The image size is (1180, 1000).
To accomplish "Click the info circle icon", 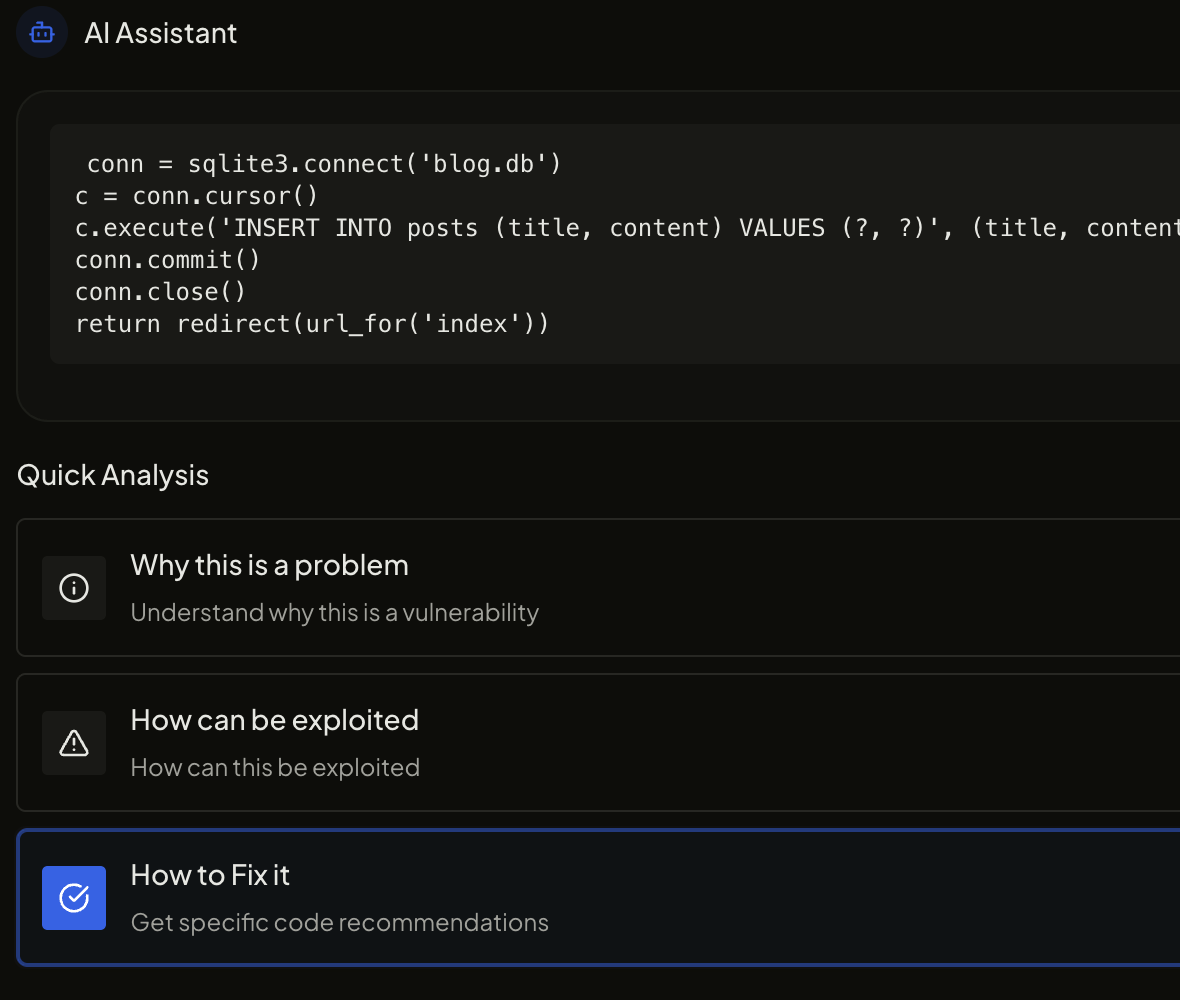I will pos(74,588).
